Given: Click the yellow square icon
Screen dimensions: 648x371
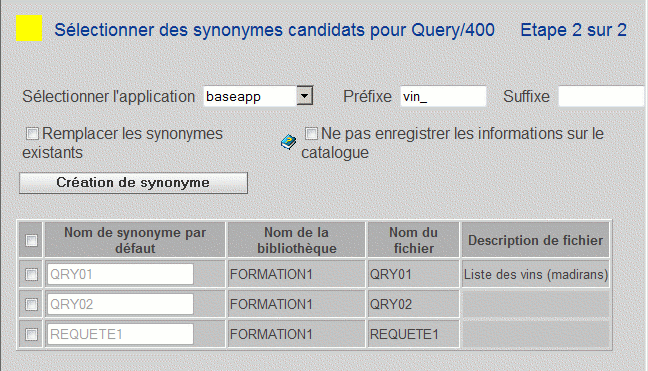Looking at the screenshot, I should pyautogui.click(x=29, y=28).
